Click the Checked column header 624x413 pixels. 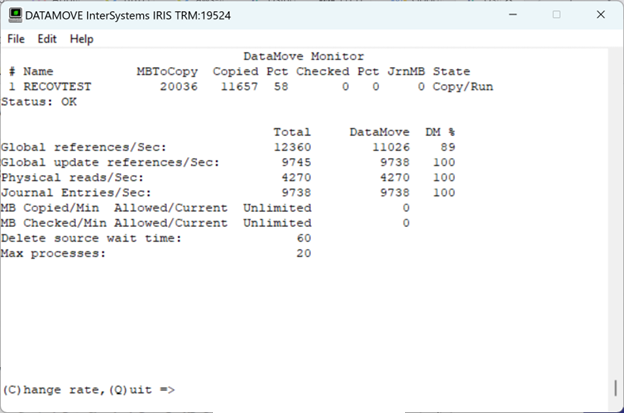[x=322, y=71]
